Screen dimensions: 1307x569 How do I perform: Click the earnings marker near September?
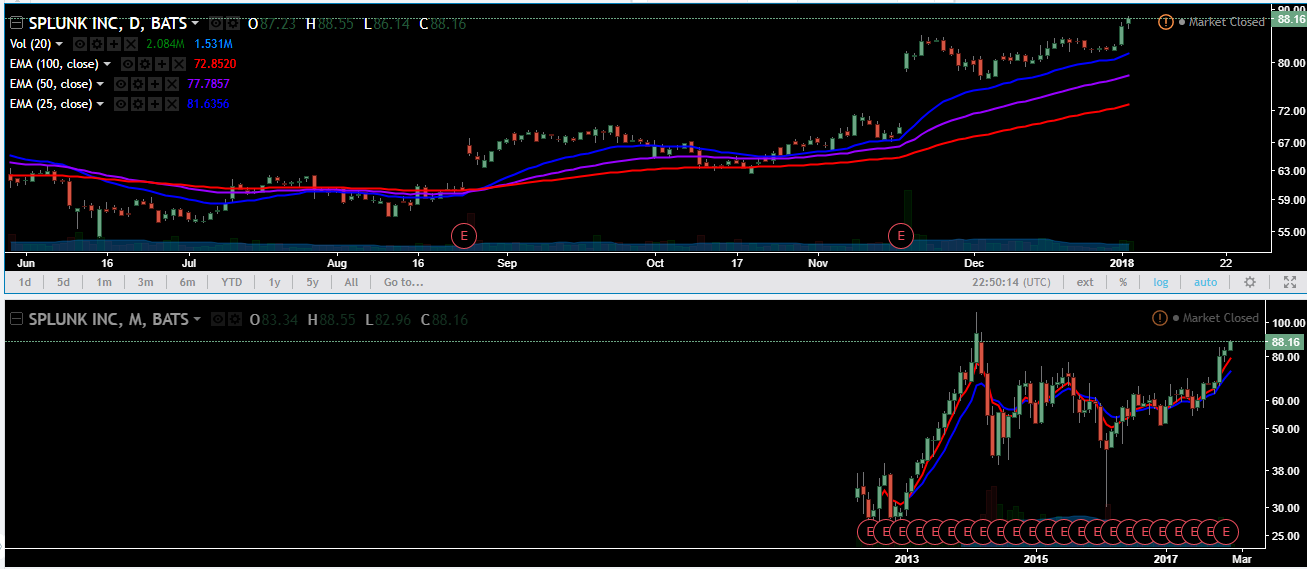point(464,236)
